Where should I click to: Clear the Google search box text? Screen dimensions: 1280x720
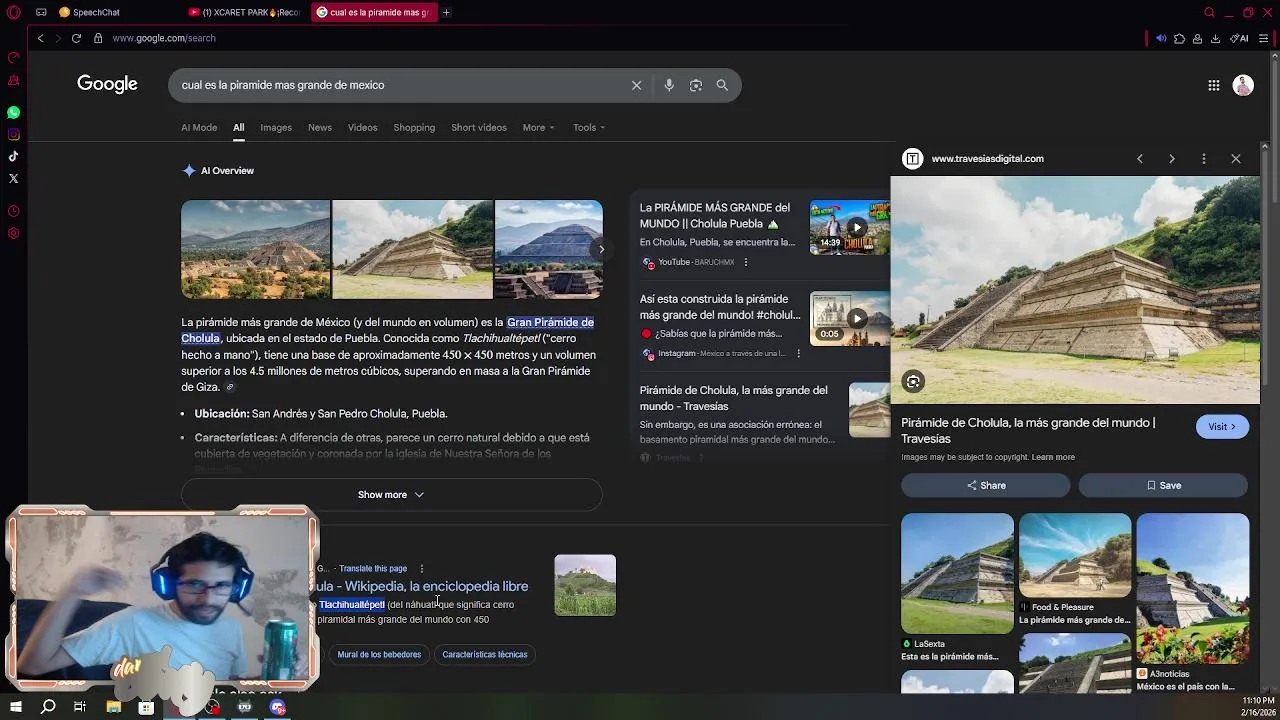point(636,85)
